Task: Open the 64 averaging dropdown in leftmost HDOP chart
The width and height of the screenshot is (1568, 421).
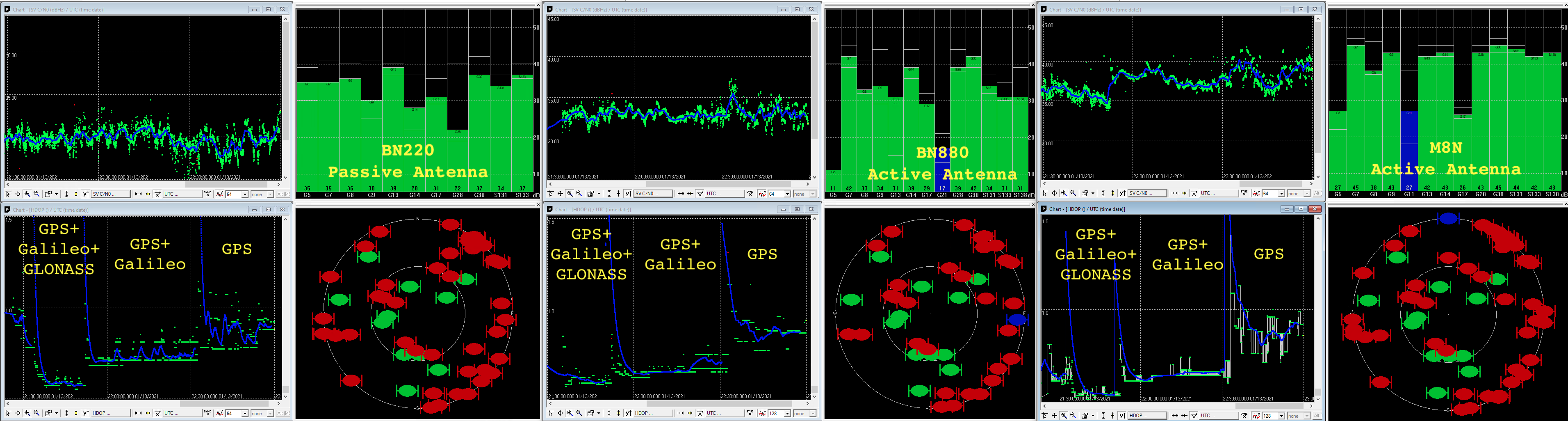Action: 245,413
